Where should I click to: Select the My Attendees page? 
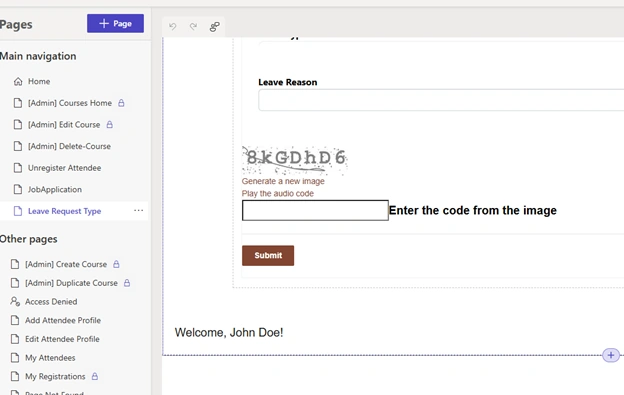[50, 358]
